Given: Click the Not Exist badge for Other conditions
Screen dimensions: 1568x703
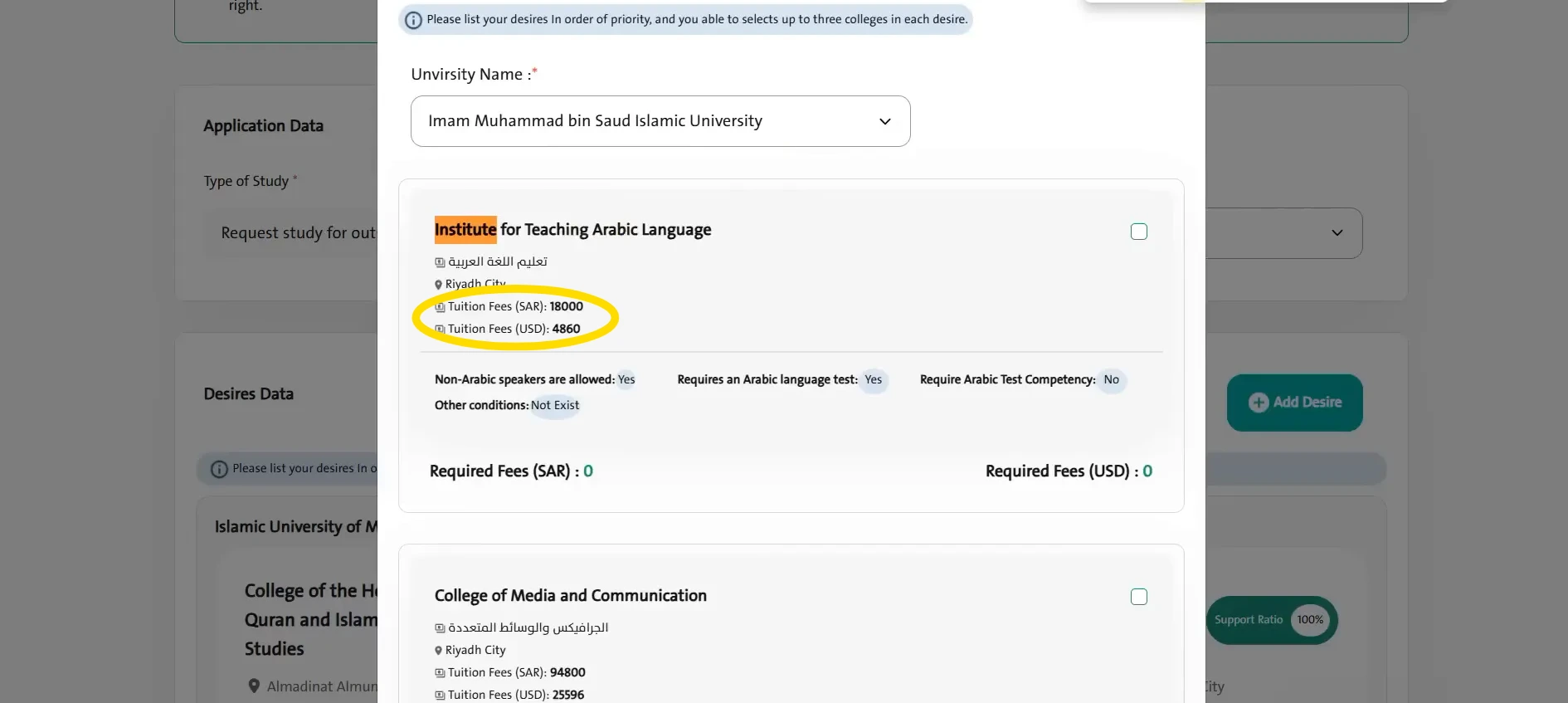Looking at the screenshot, I should 555,406.
